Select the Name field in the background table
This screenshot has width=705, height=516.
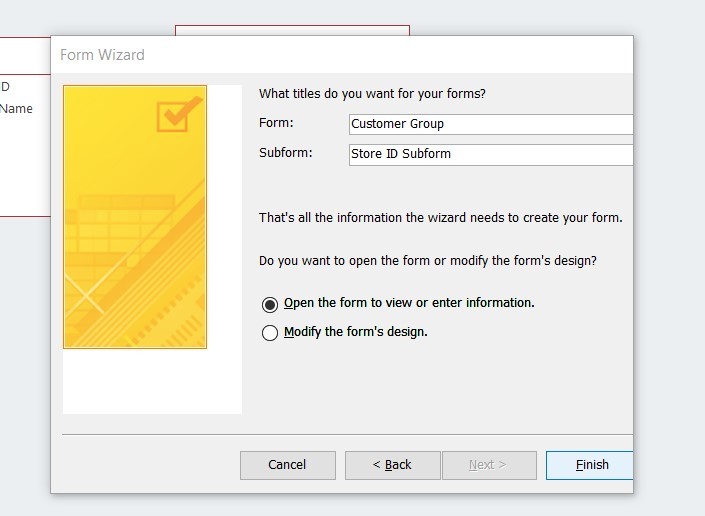tap(17, 109)
